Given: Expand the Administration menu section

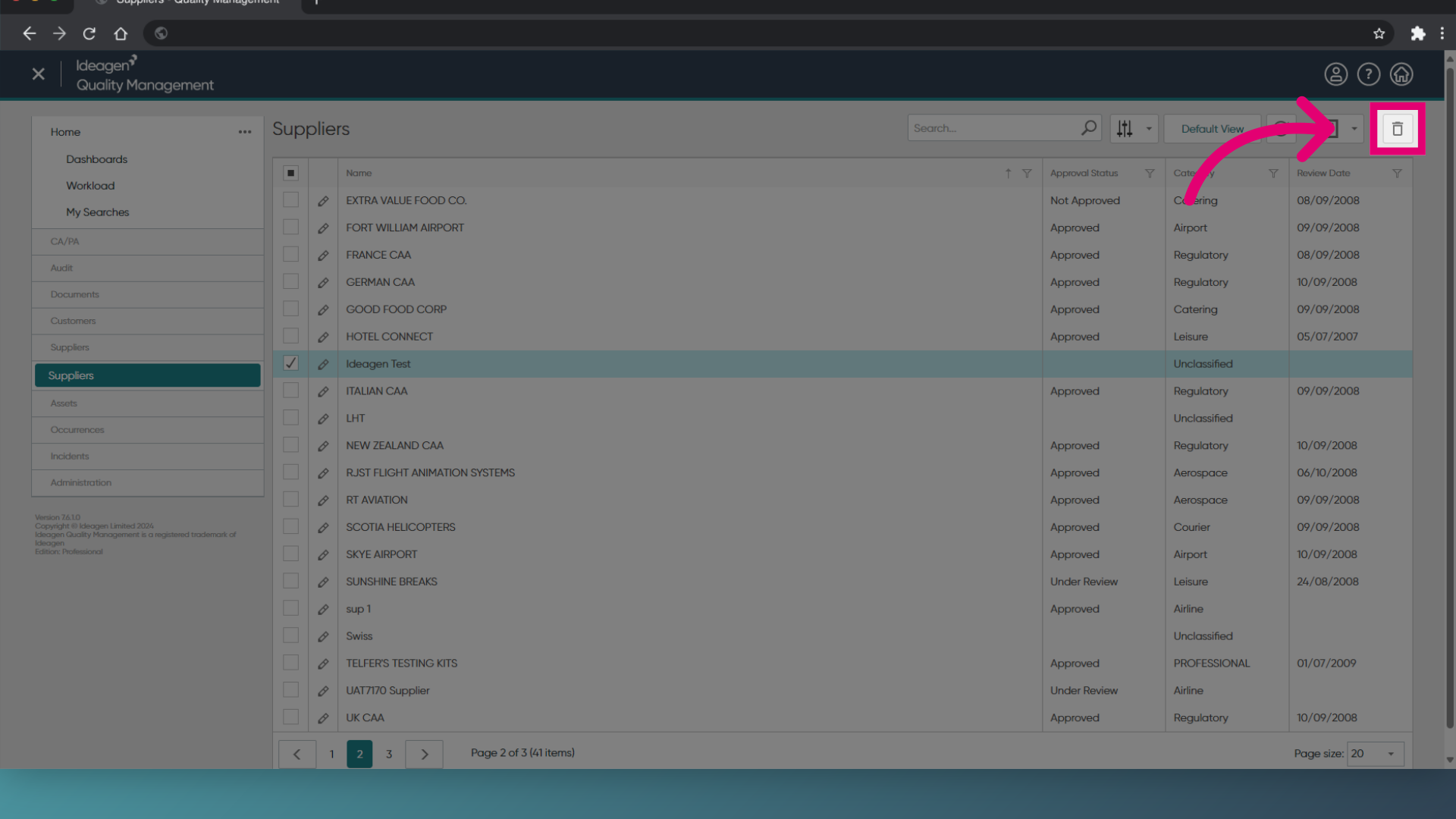Looking at the screenshot, I should click(148, 483).
